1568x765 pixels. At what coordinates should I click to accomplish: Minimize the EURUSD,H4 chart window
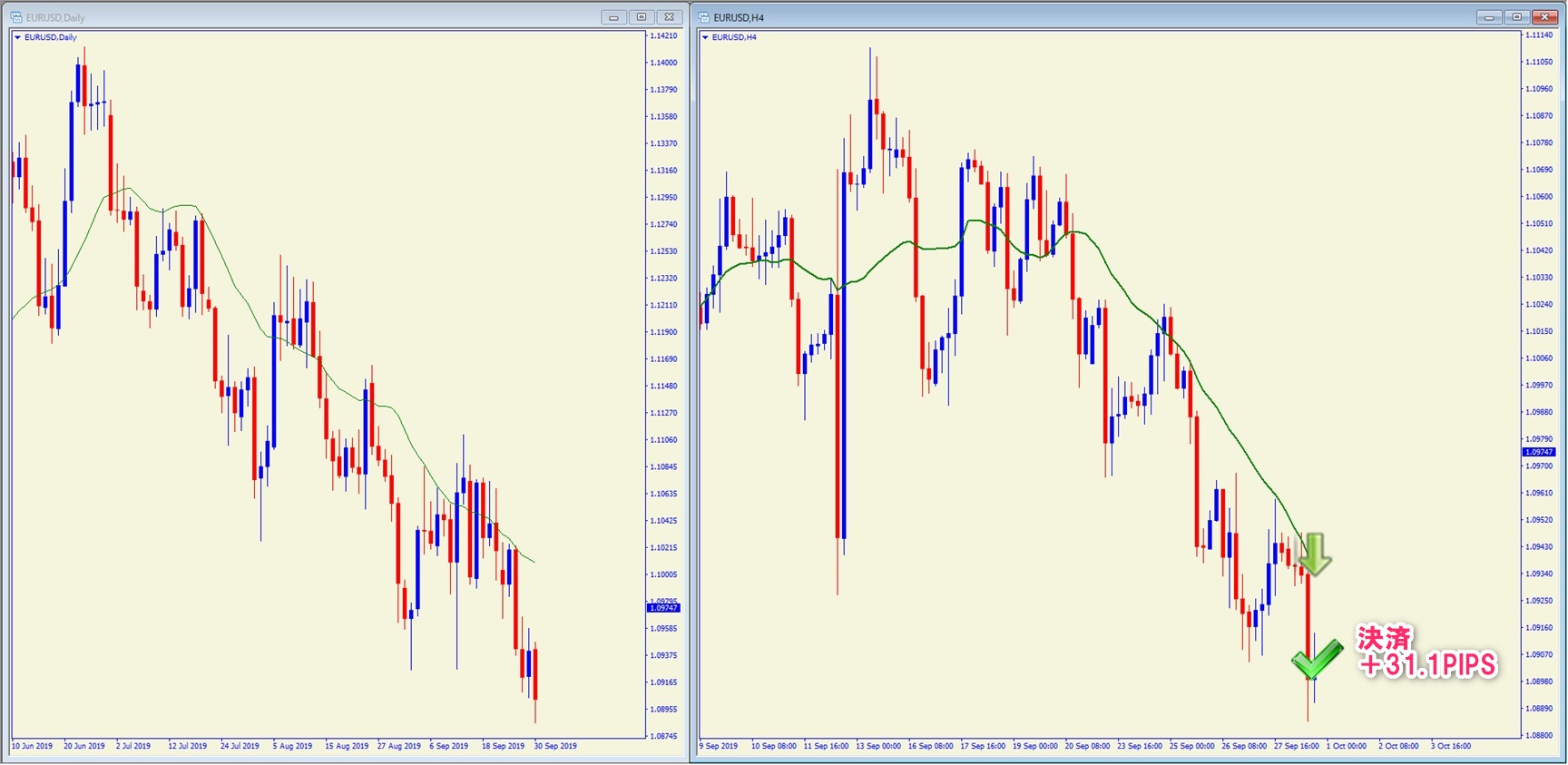pyautogui.click(x=1489, y=17)
